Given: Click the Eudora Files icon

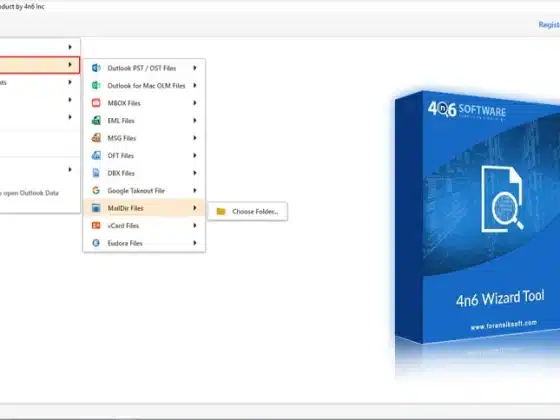Looking at the screenshot, I should 96,243.
